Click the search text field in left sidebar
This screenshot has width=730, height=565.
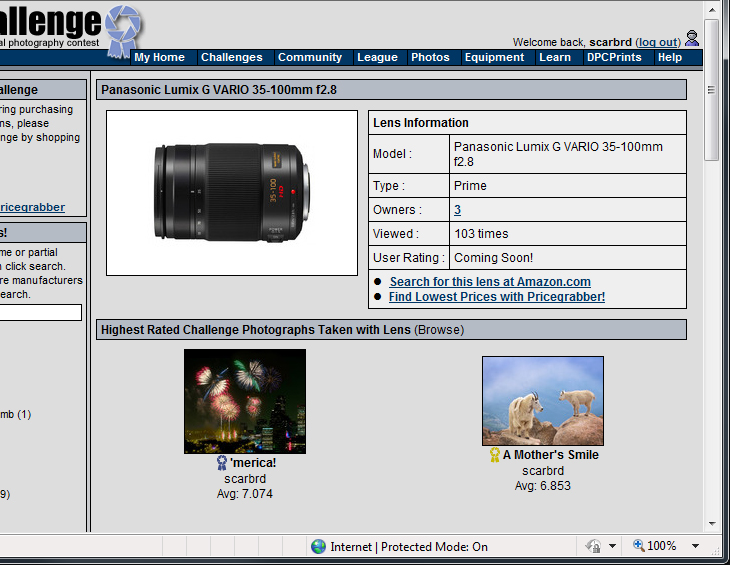coord(41,312)
